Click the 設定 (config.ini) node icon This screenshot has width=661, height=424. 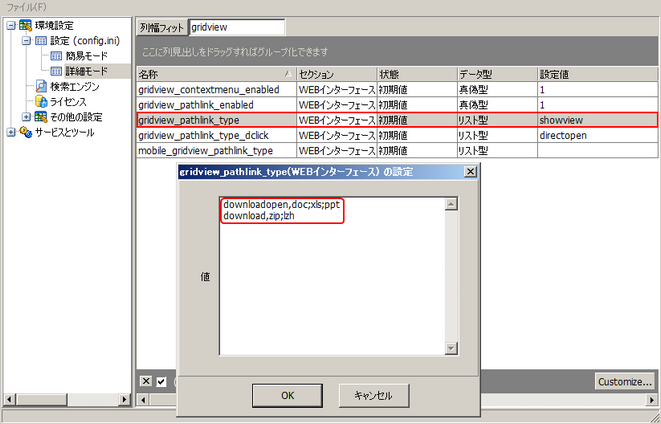(41, 41)
